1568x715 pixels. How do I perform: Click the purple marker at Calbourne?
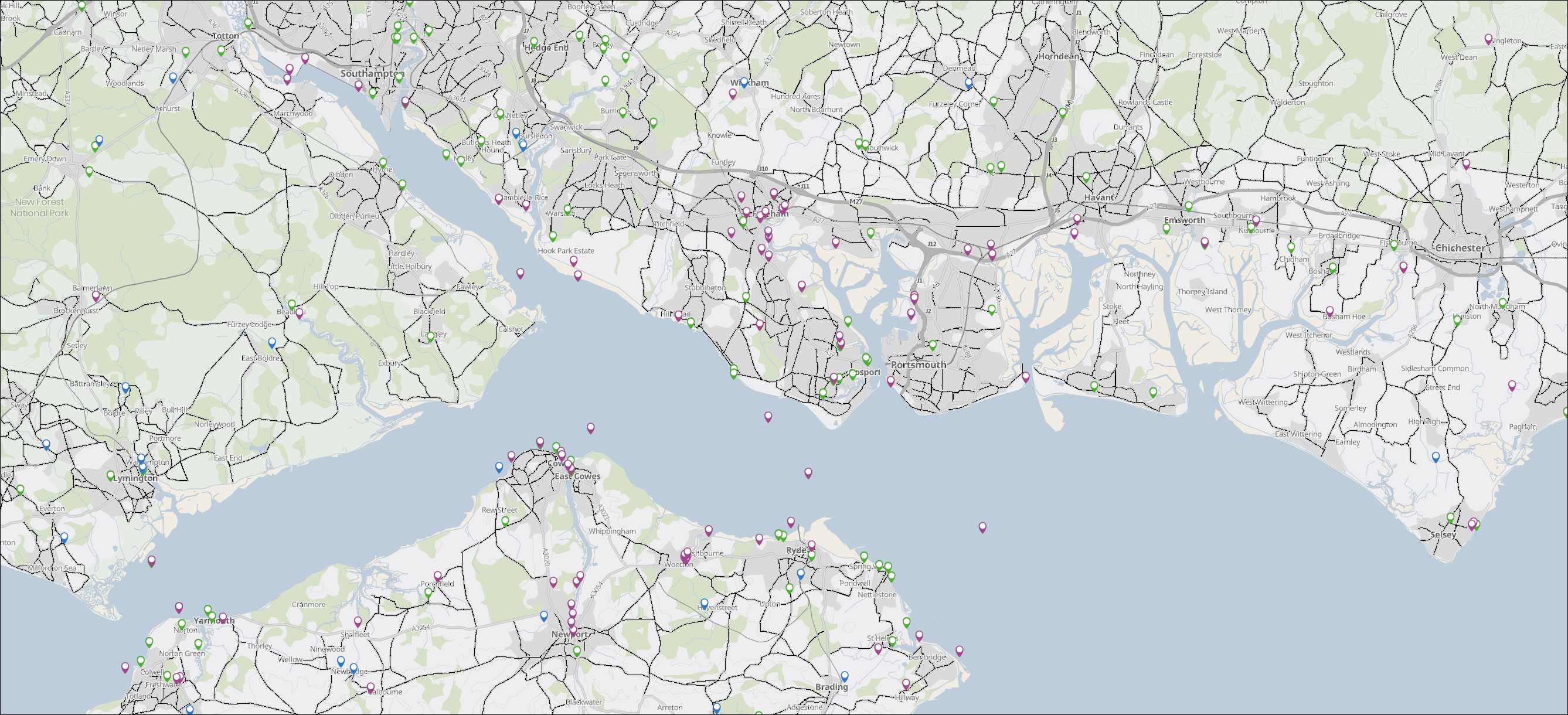[370, 687]
